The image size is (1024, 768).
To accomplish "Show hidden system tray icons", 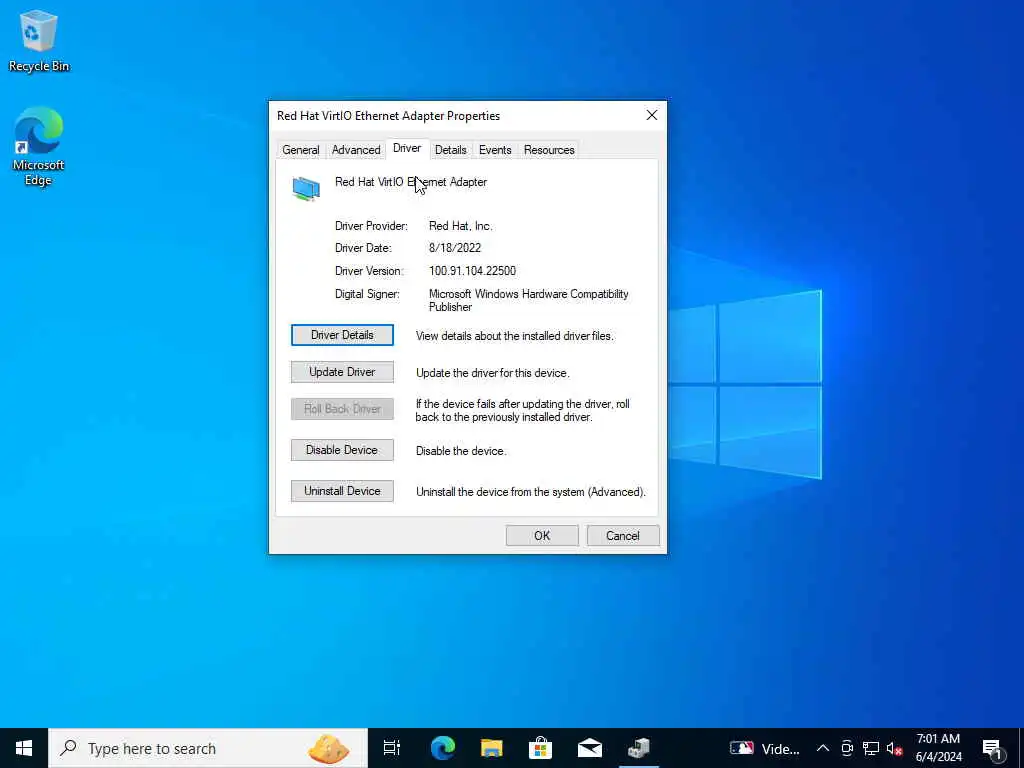I will [823, 748].
